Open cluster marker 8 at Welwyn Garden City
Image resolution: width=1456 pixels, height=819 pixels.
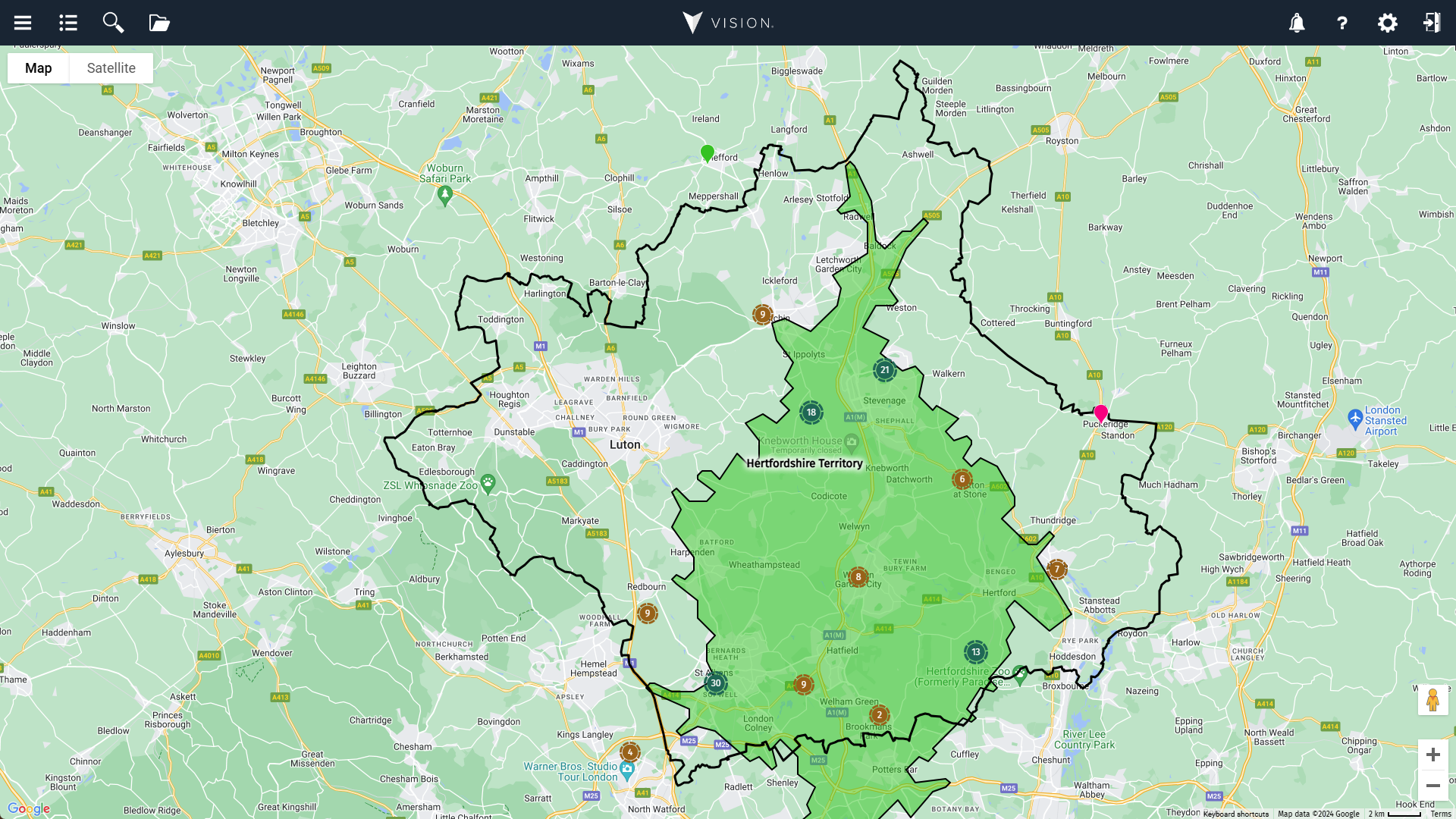pyautogui.click(x=858, y=577)
